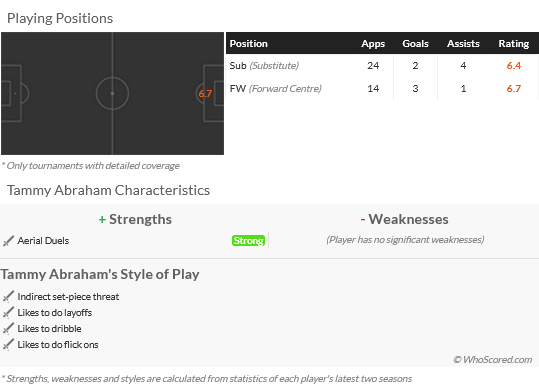Click the Likes to dribble style entry
Image resolution: width=539 pixels, height=387 pixels.
coord(49,329)
